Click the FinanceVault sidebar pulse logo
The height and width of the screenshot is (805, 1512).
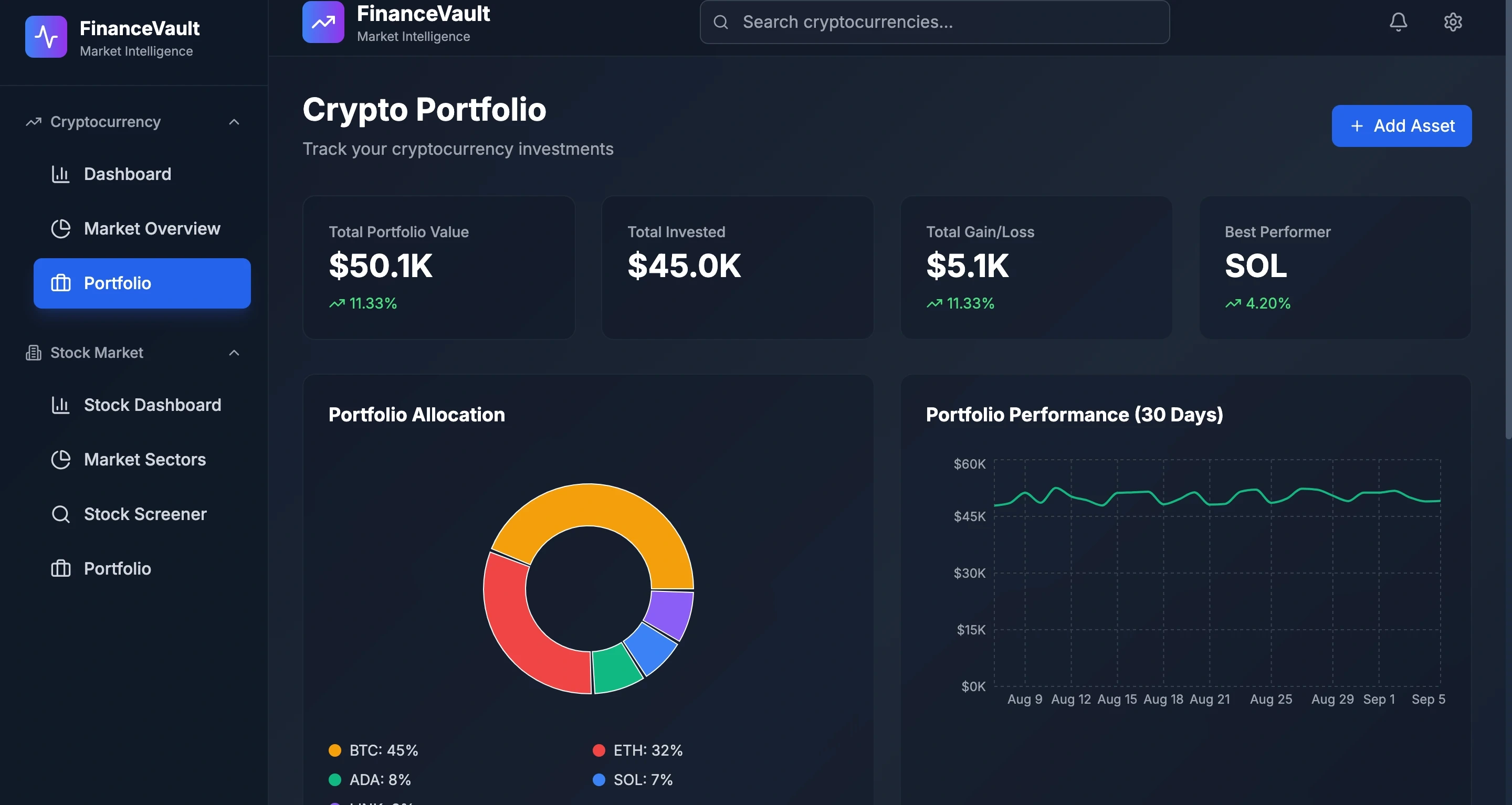(46, 37)
